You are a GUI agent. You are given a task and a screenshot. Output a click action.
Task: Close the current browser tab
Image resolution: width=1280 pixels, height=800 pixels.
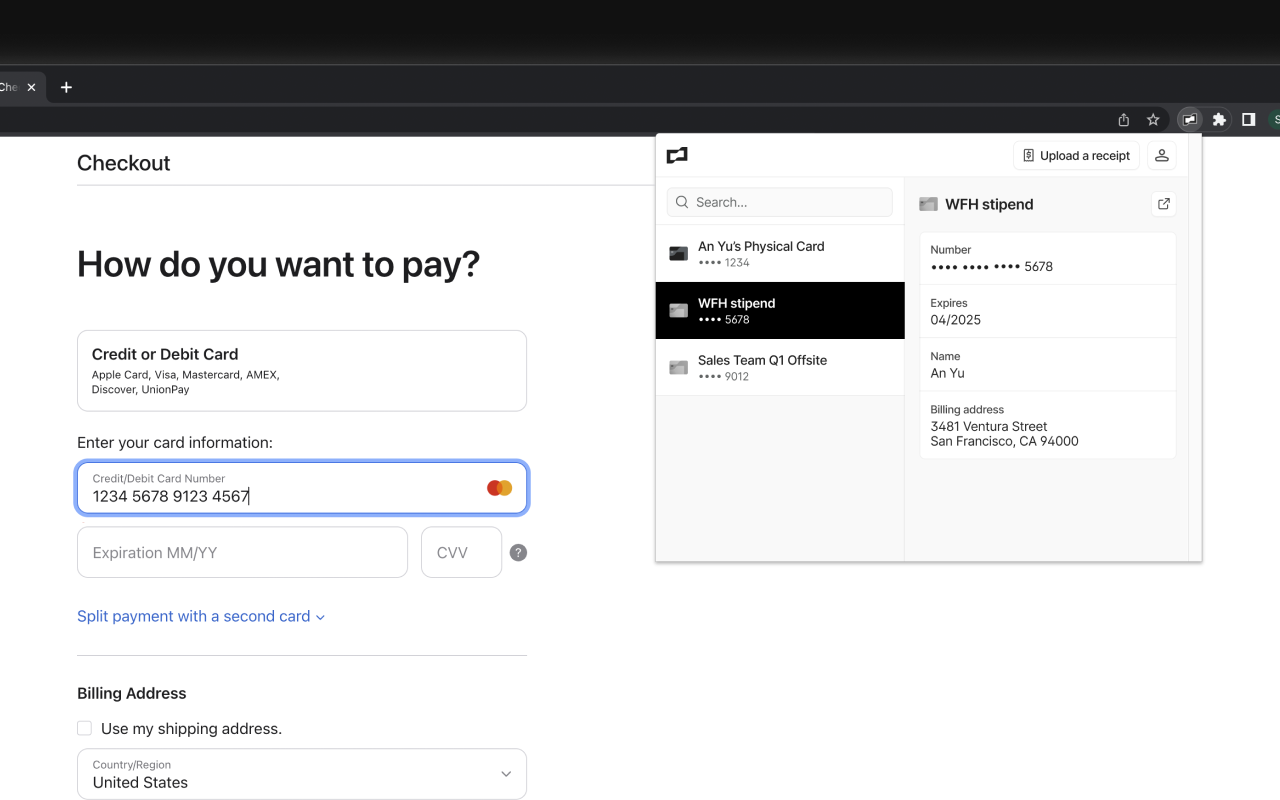pyautogui.click(x=32, y=87)
